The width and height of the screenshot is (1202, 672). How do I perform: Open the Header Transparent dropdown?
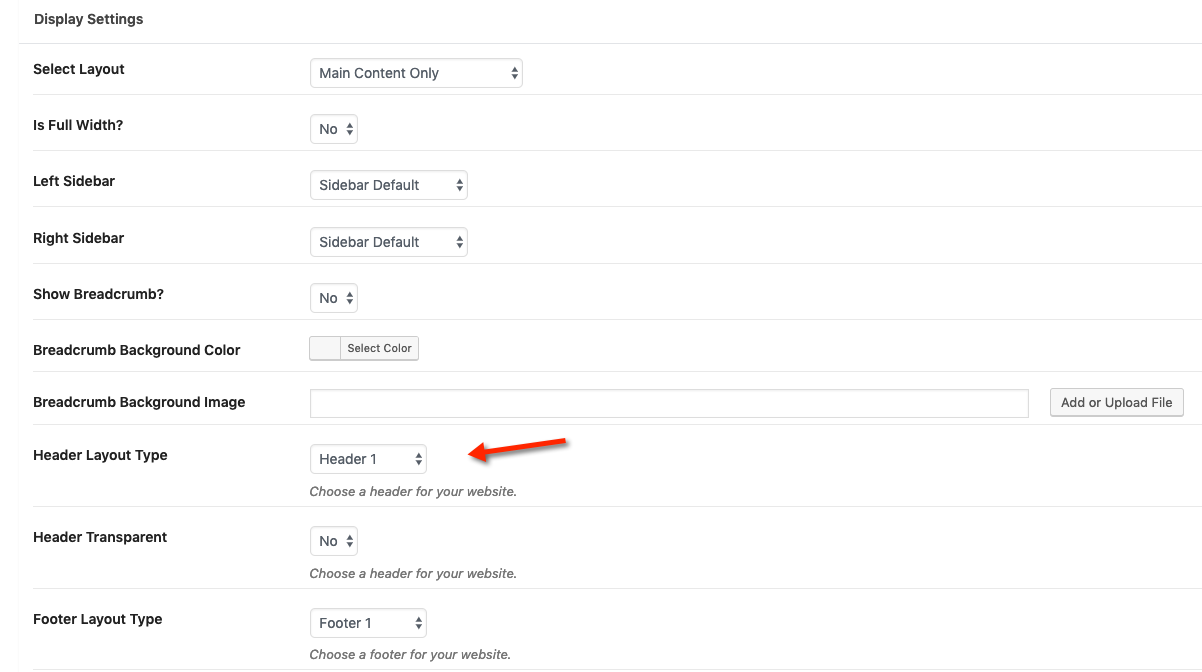point(334,541)
